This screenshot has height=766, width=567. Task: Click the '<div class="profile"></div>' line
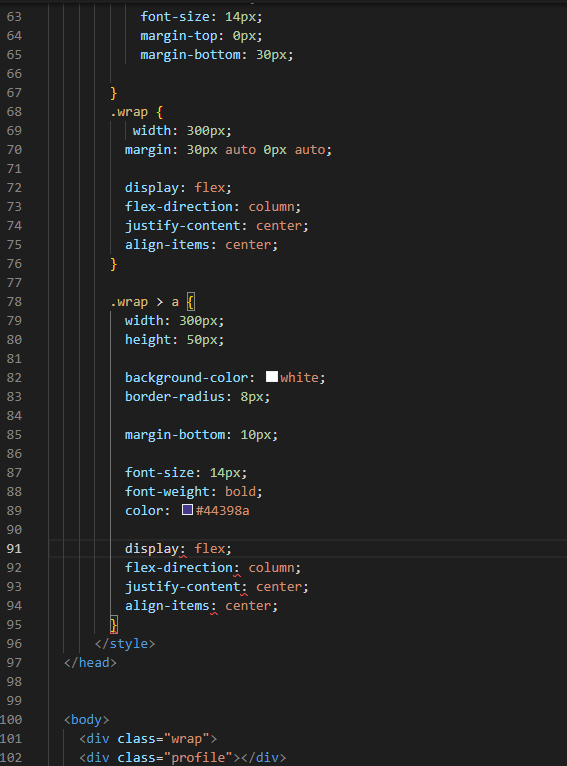(183, 758)
